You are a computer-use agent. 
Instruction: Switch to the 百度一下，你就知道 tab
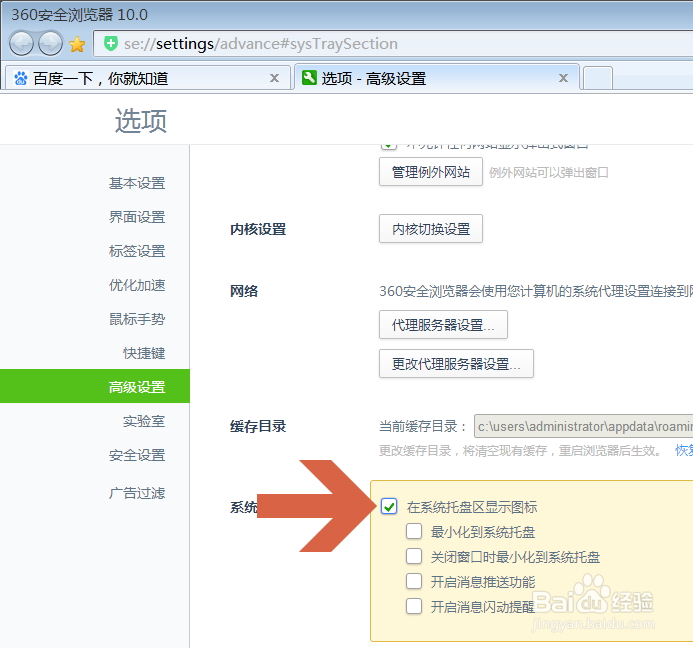147,78
